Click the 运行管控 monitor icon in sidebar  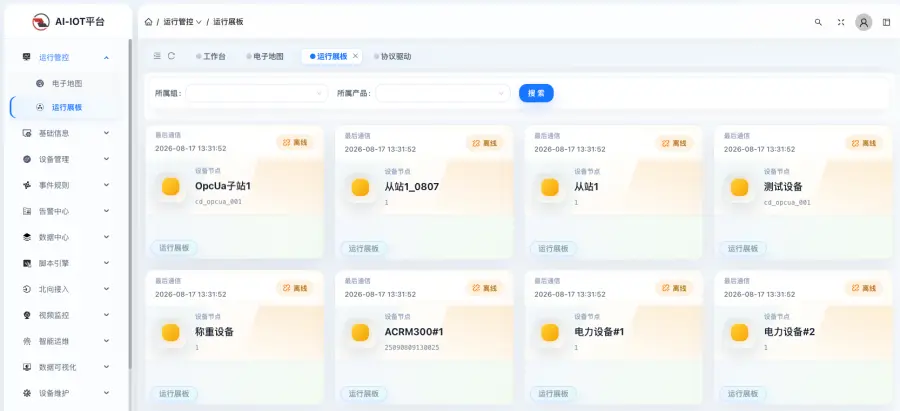(x=26, y=57)
